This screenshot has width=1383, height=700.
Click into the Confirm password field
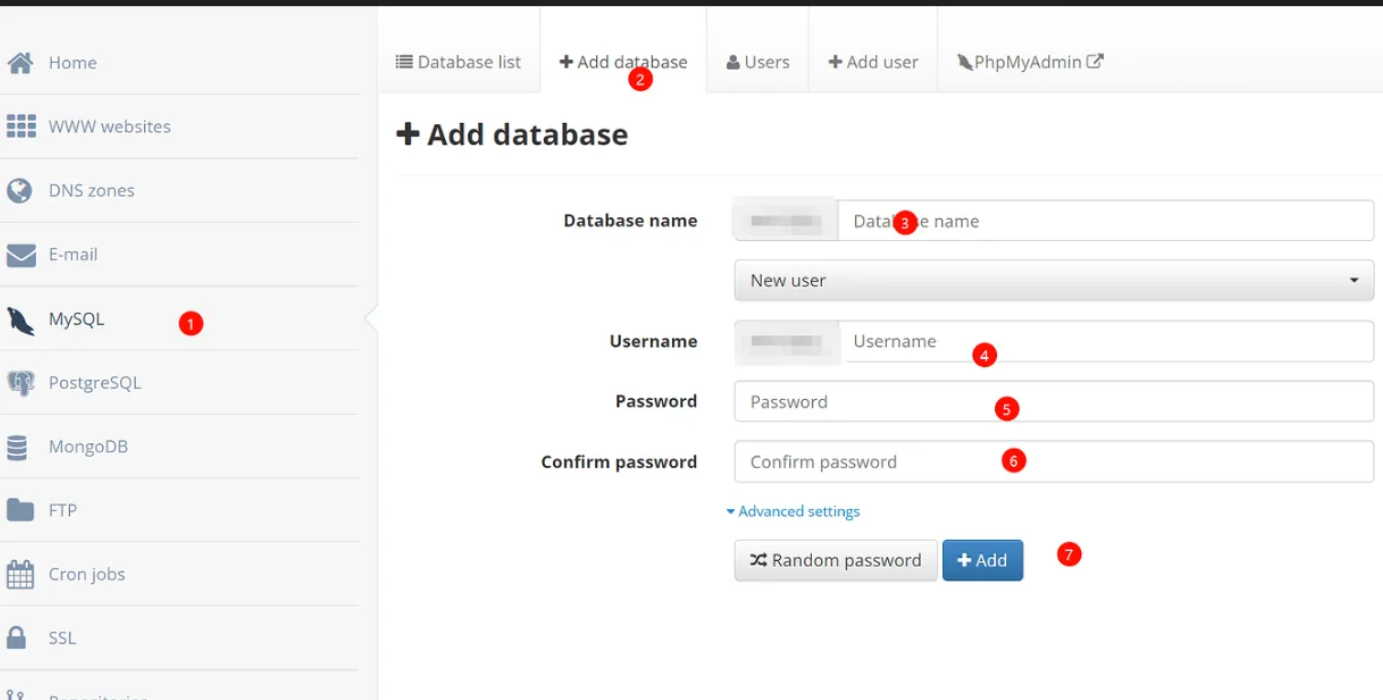pyautogui.click(x=1053, y=462)
